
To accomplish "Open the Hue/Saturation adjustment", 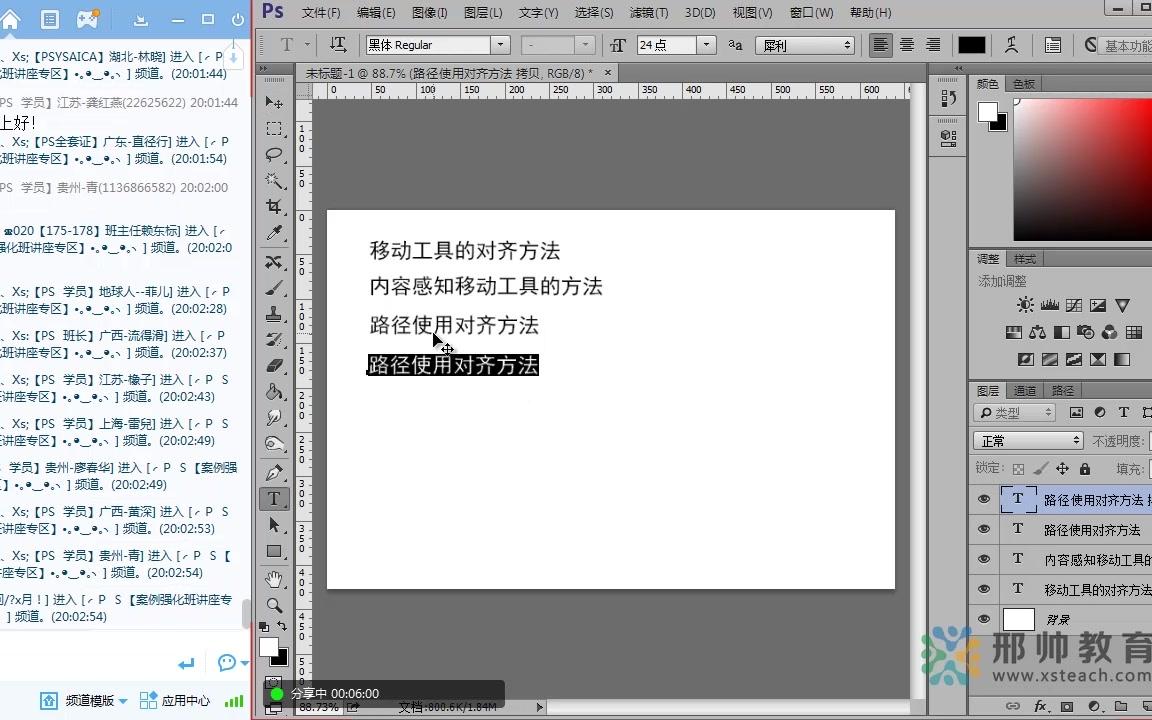I will 1014,331.
